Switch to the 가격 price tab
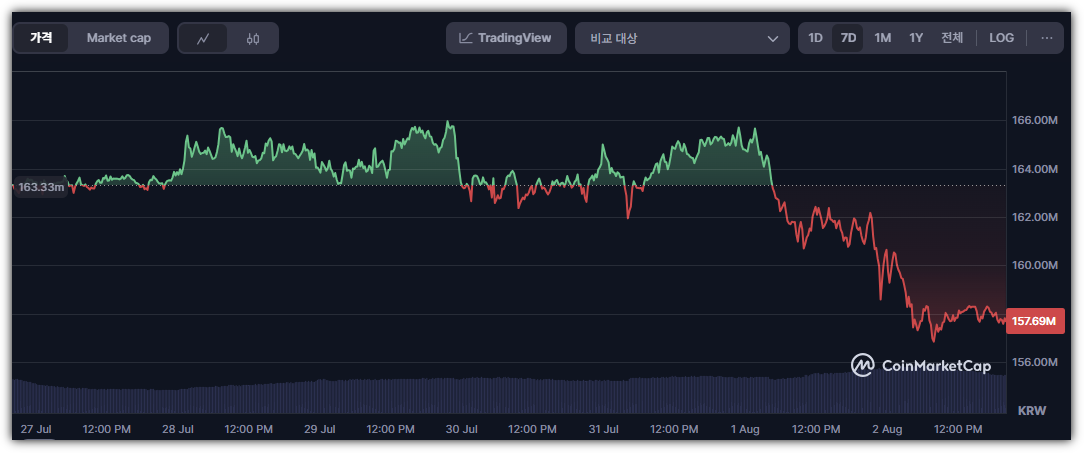The image size is (1084, 453). 41,38
